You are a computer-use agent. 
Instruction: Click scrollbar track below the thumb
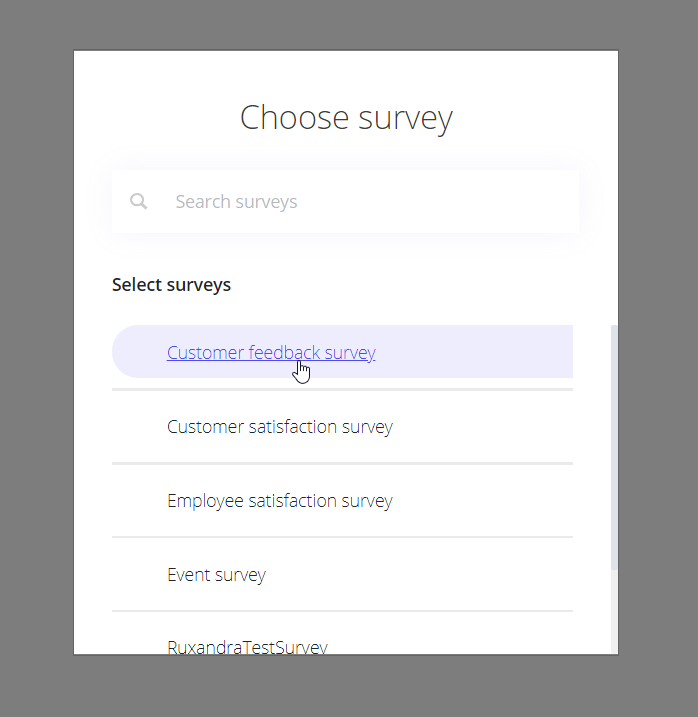pos(614,612)
